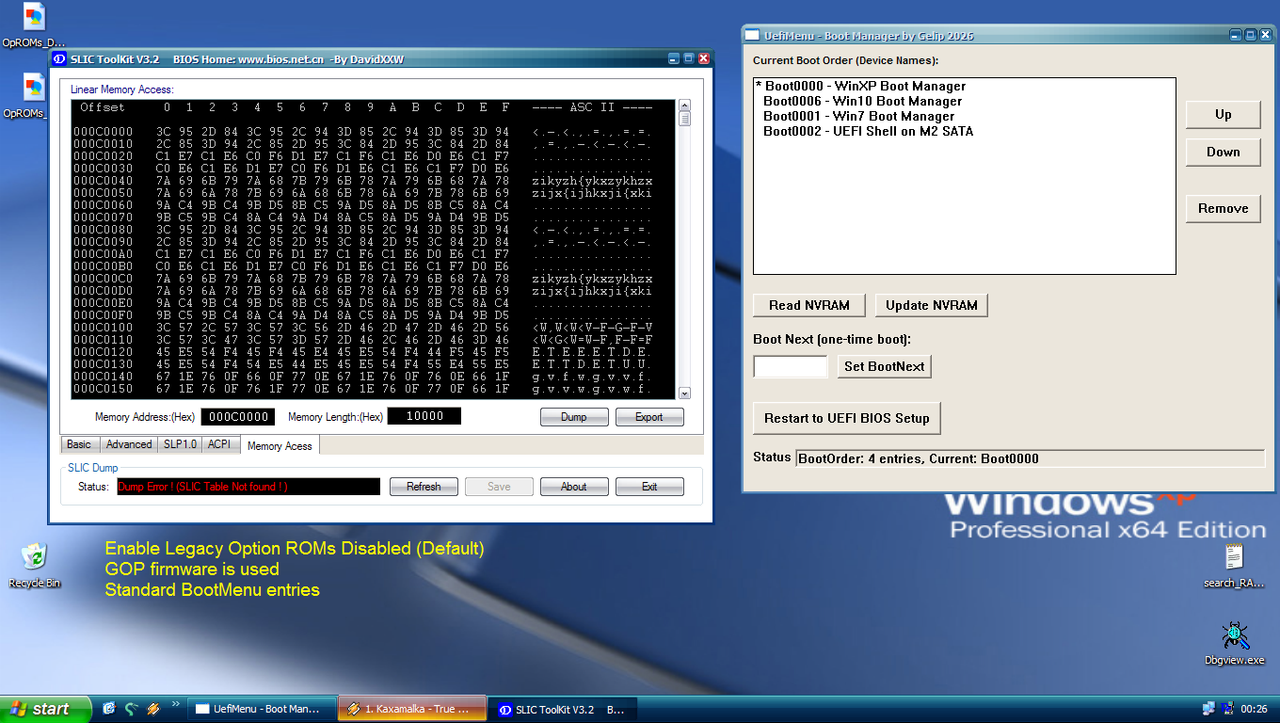Click hex row at offset 000C0100

point(362,328)
